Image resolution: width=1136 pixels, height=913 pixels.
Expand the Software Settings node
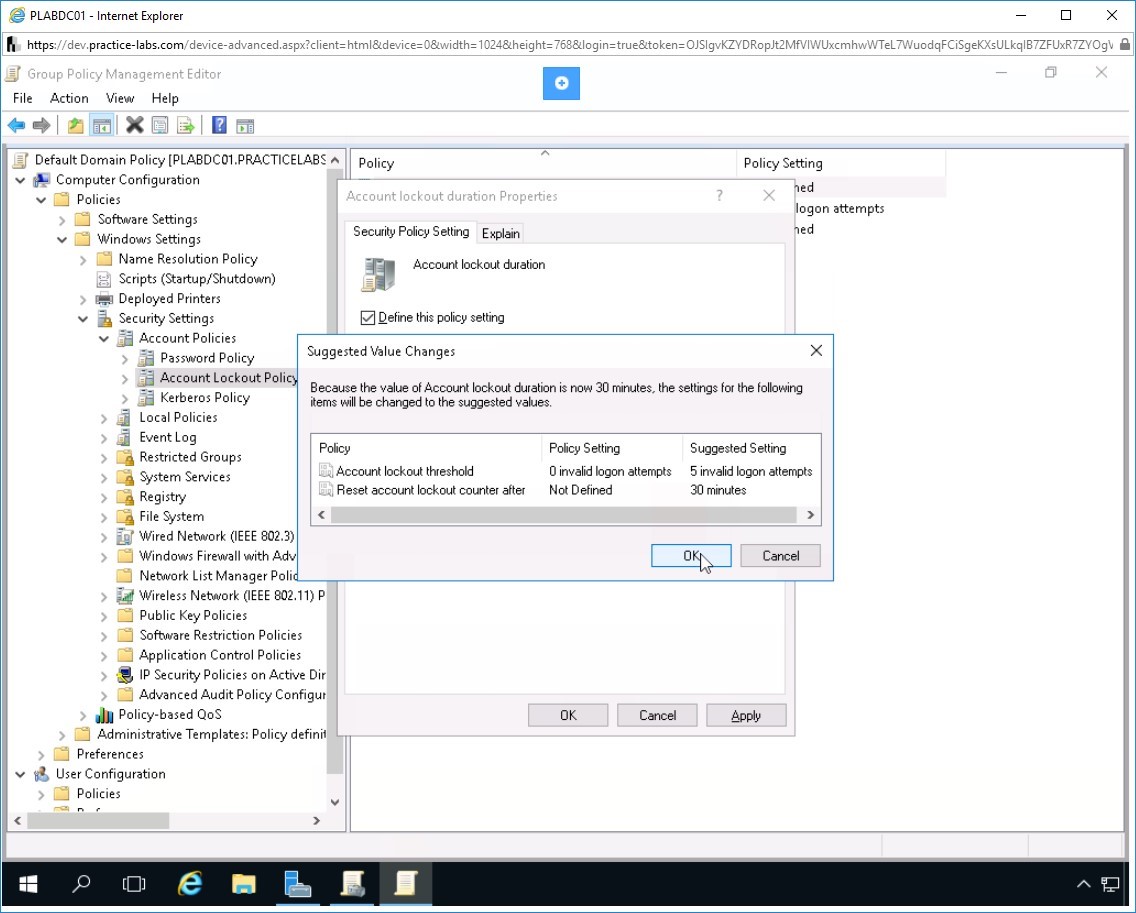(x=62, y=220)
